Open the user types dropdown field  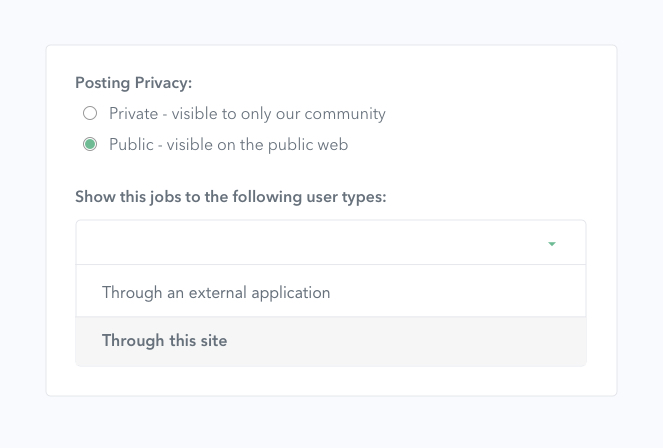[x=331, y=243]
